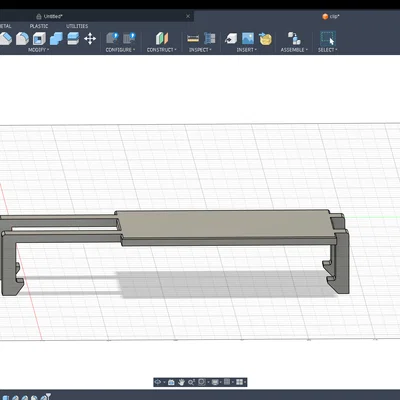This screenshot has height=400, width=400.
Task: Click the Zoom Window fit icon
Action: point(202,382)
